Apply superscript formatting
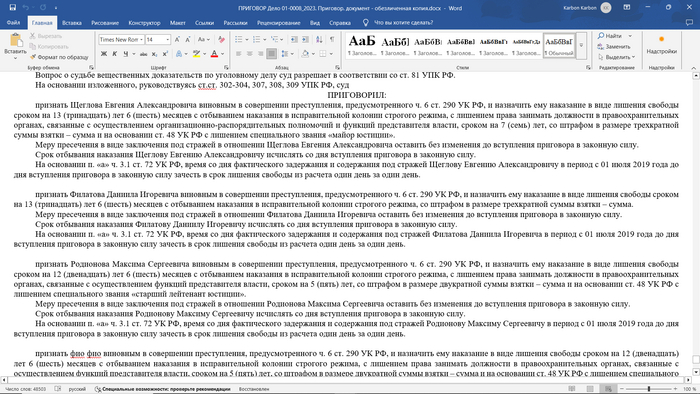Viewport: 700px width, 394px height. [165, 54]
